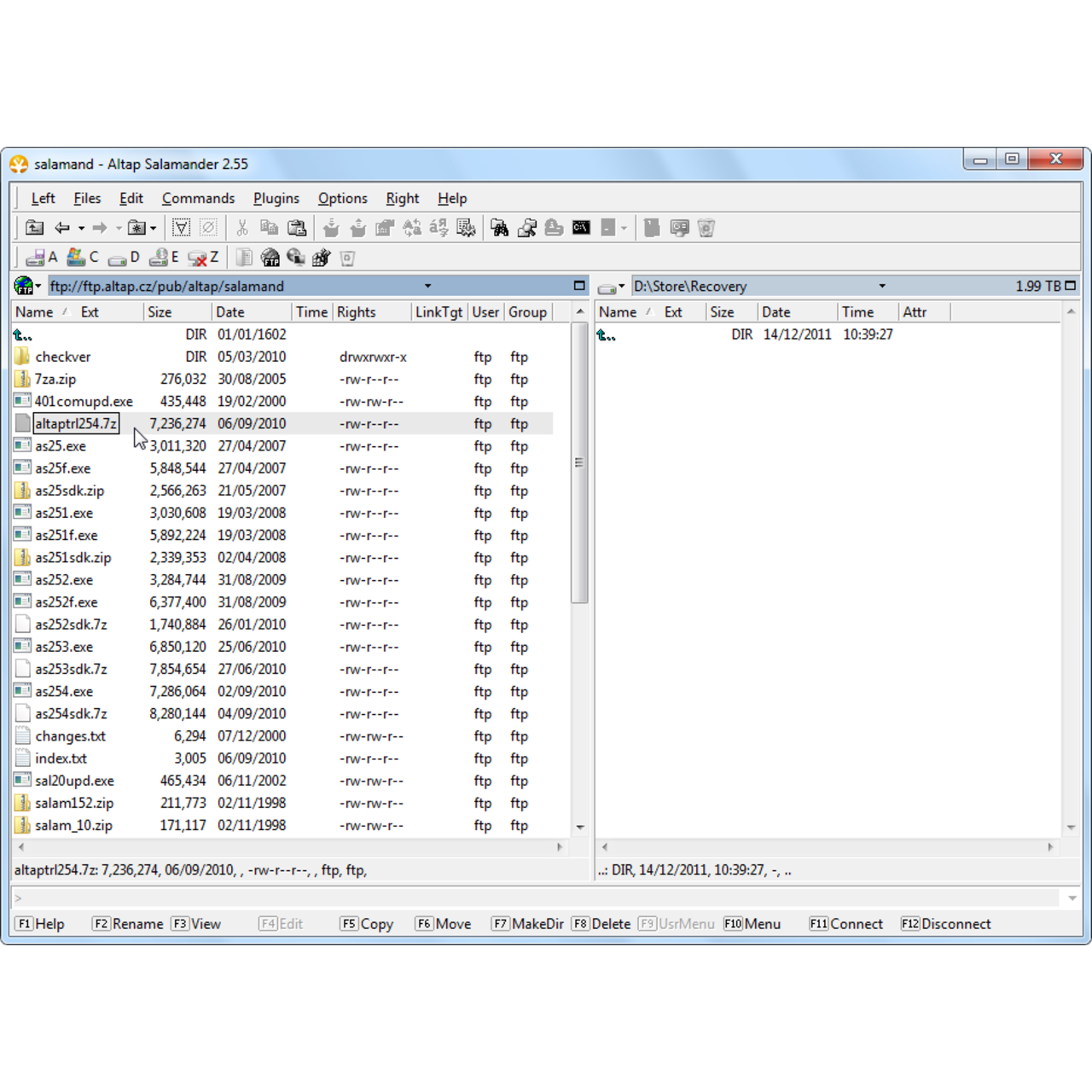Click the Find Files binoculars icon
Screen dimensions: 1092x1092
(x=501, y=228)
